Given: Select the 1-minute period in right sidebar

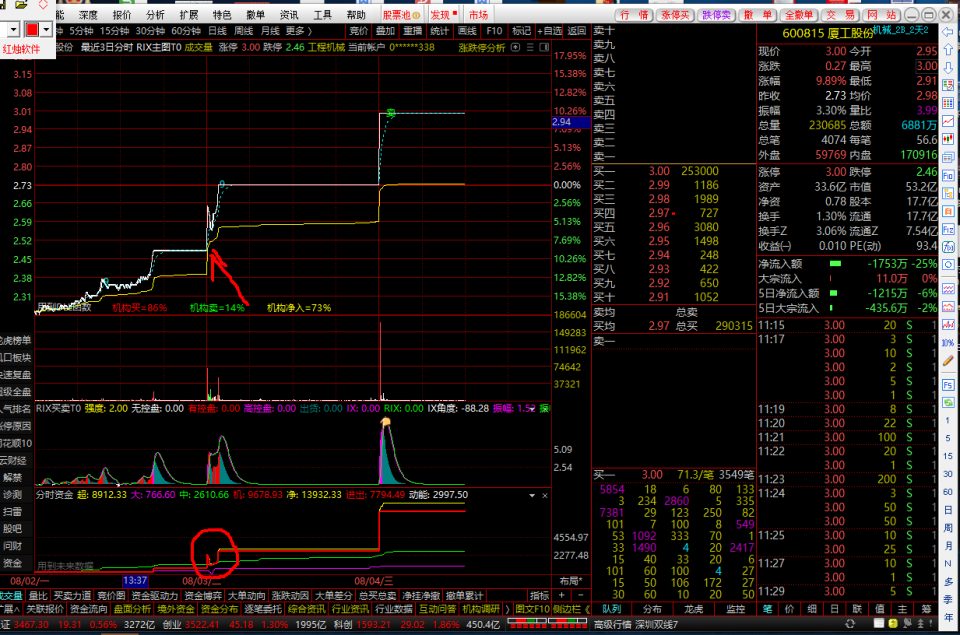Looking at the screenshot, I should (948, 420).
